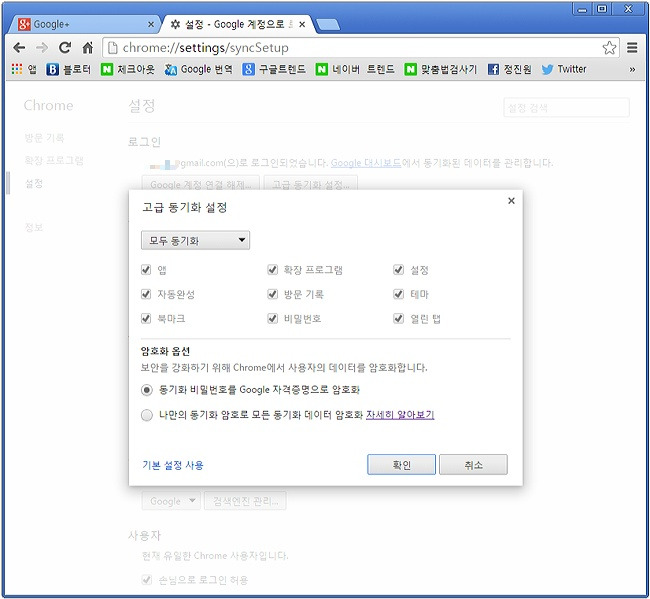Image resolution: width=650 pixels, height=599 pixels.
Task: Toggle the 확장 프로그램 sync checkbox
Action: pyautogui.click(x=272, y=270)
